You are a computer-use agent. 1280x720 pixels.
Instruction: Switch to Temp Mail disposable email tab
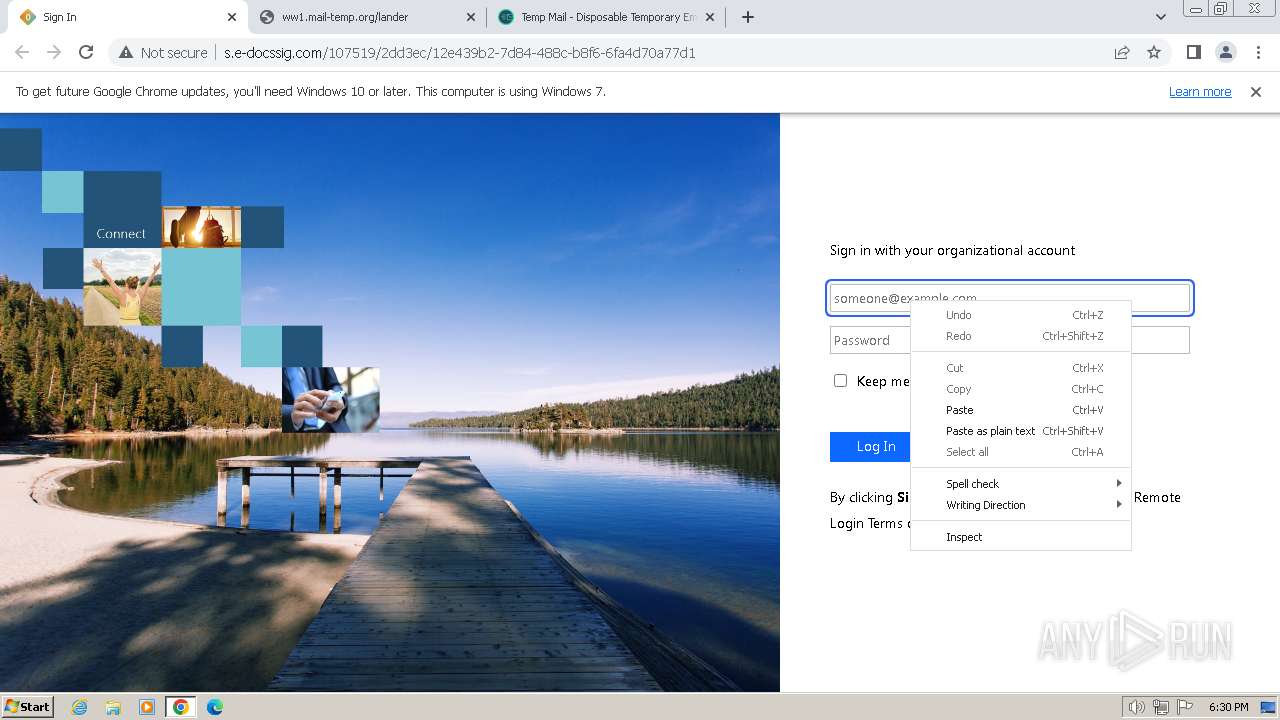click(x=606, y=17)
